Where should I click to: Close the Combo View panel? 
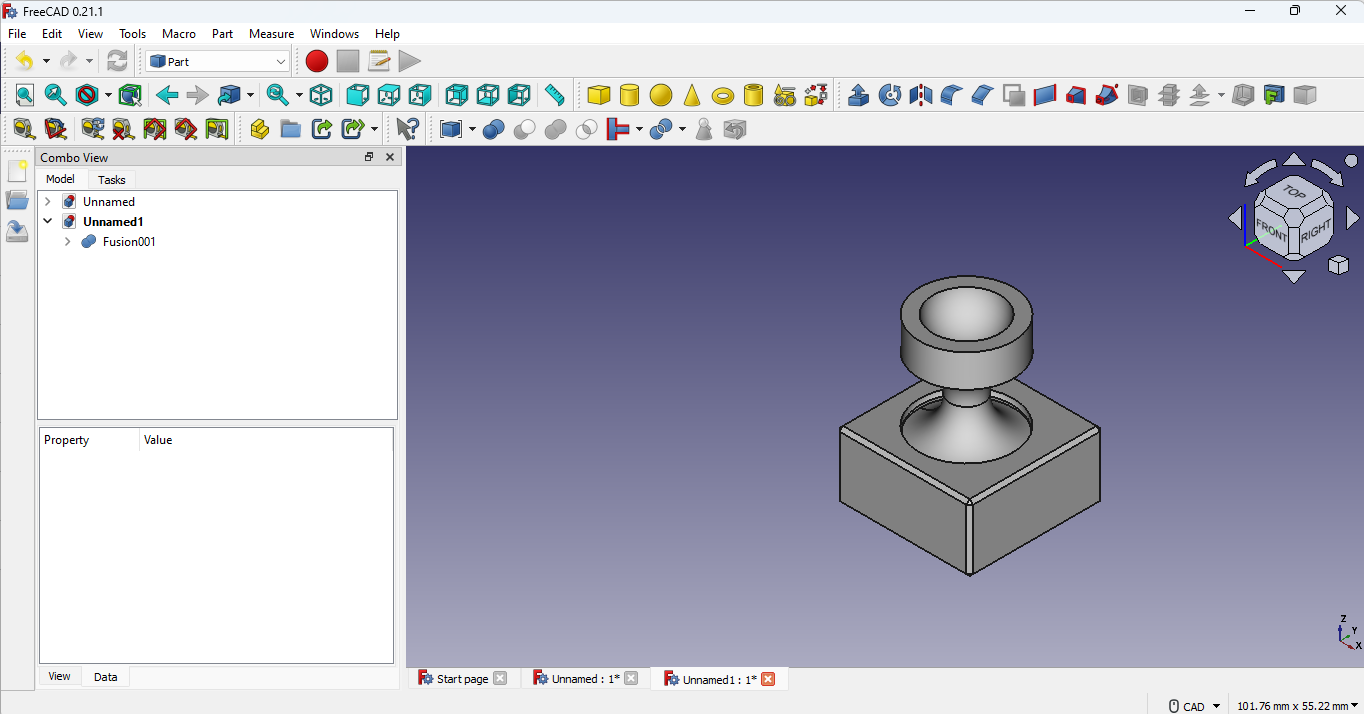(x=390, y=157)
